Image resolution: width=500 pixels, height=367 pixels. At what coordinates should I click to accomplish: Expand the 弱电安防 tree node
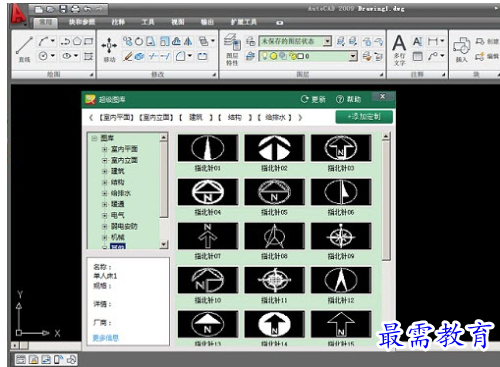coord(104,226)
